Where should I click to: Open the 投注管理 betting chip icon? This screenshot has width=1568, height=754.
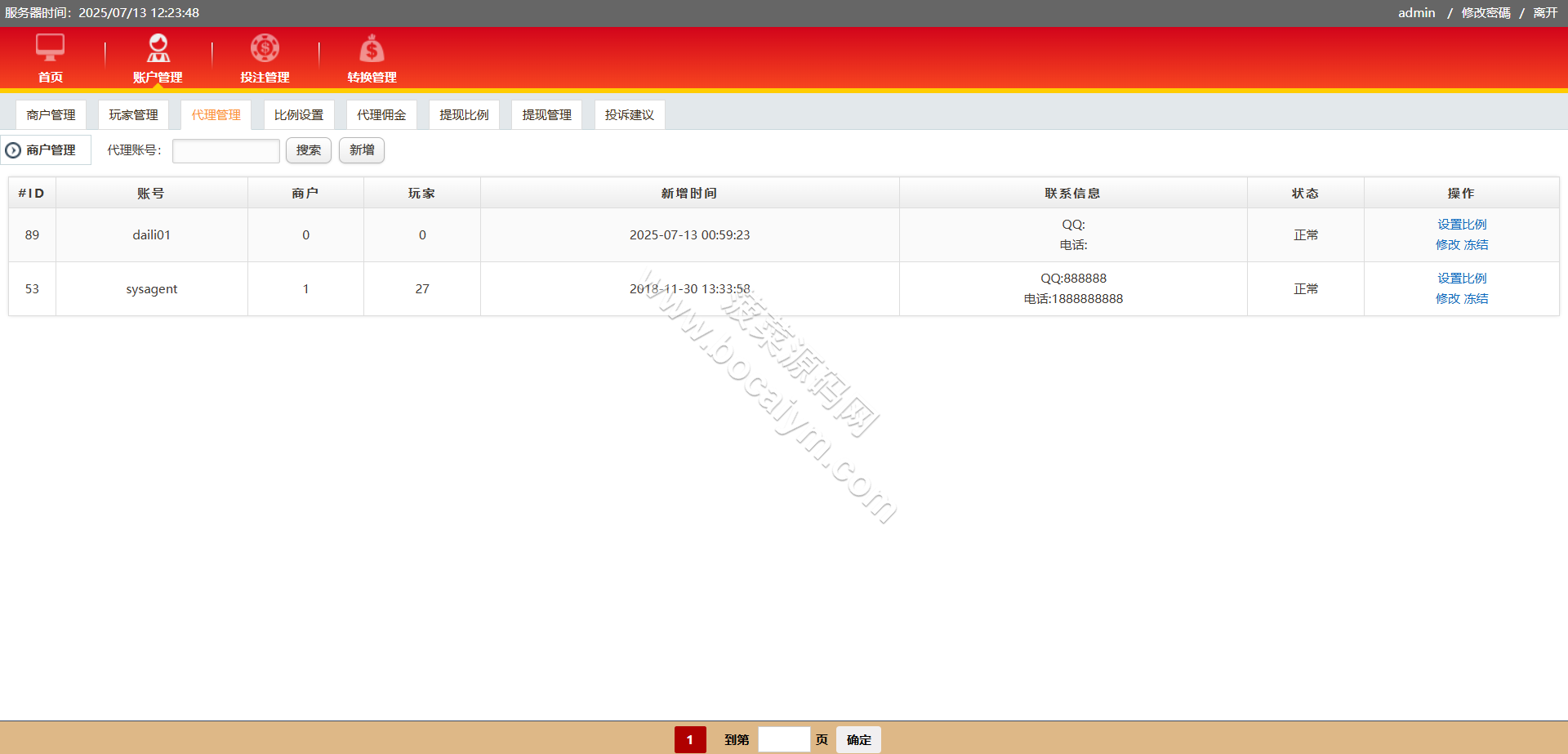[x=265, y=47]
